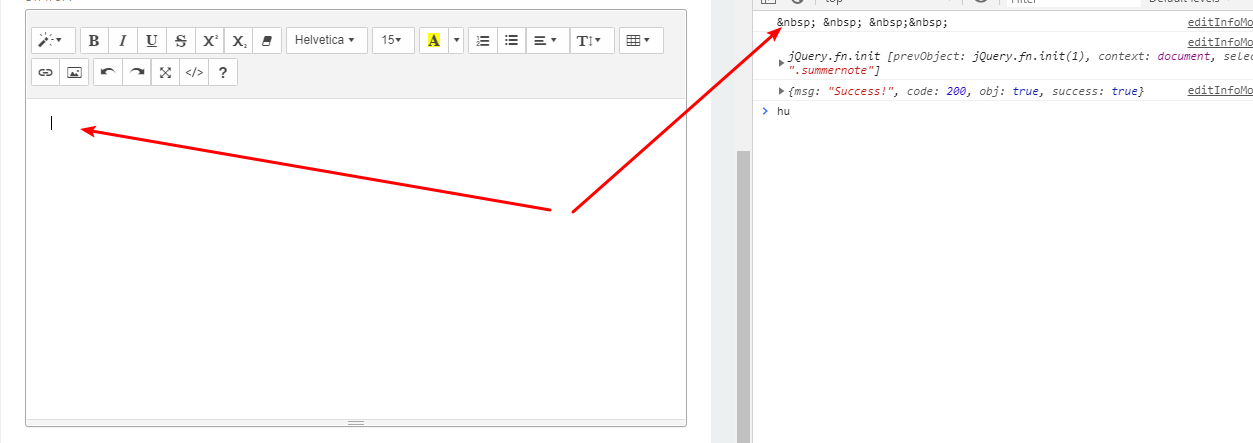Open the editor help dialog
Screen dimensions: 1253x443
pyautogui.click(x=223, y=72)
